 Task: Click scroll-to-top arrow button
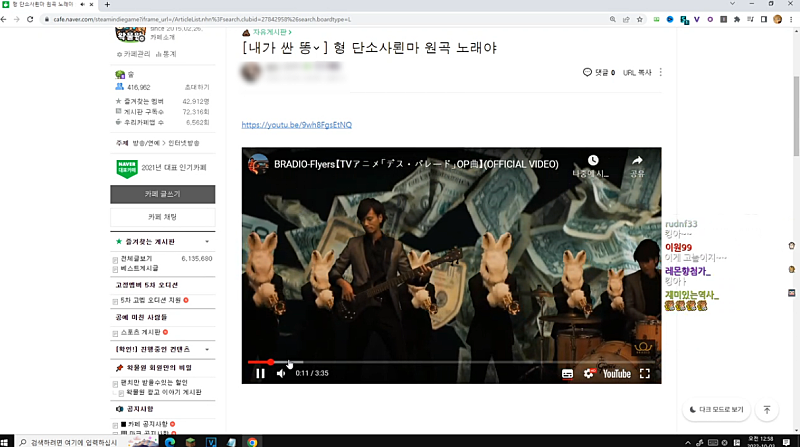click(x=767, y=410)
